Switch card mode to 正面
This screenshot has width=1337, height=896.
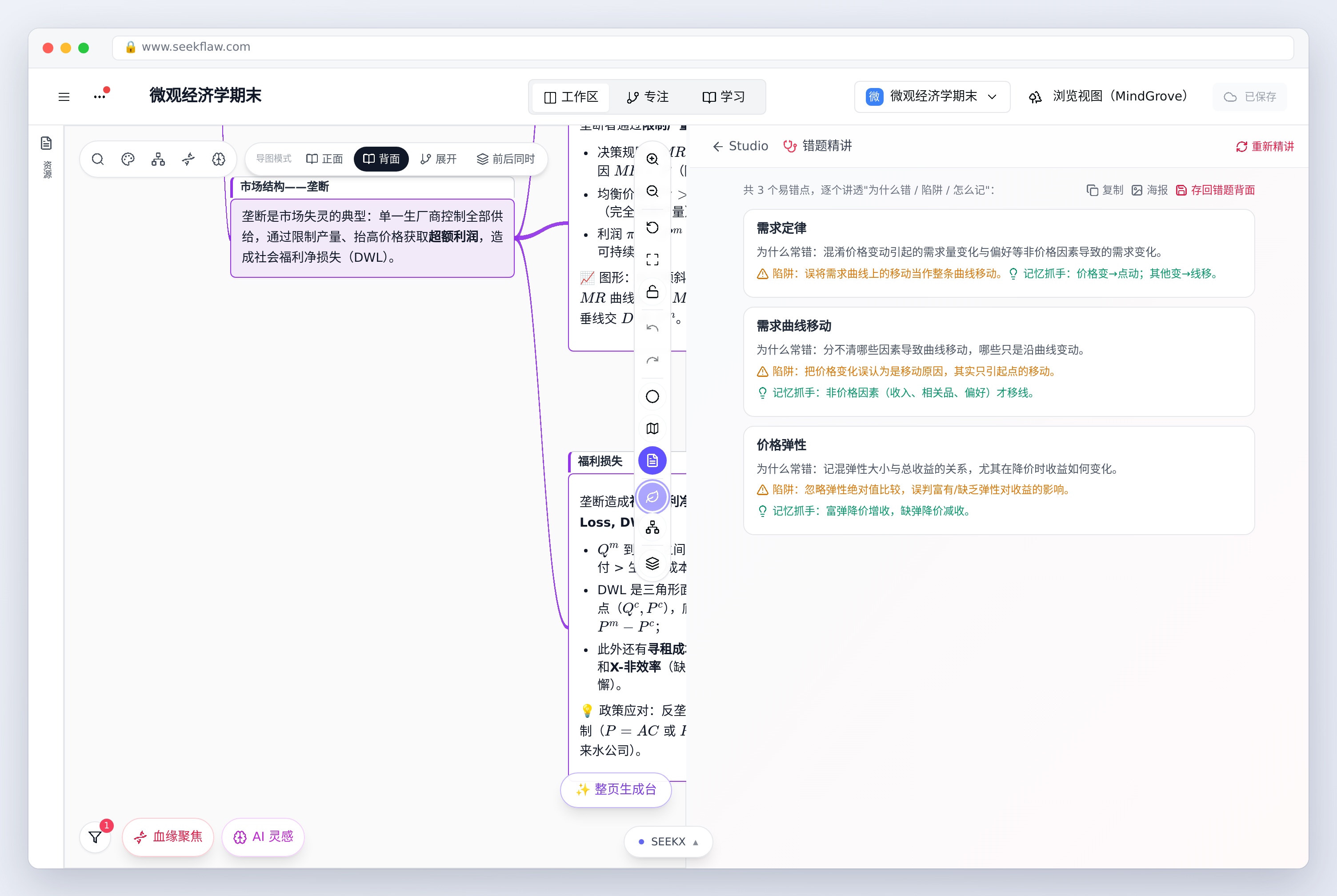tap(324, 159)
